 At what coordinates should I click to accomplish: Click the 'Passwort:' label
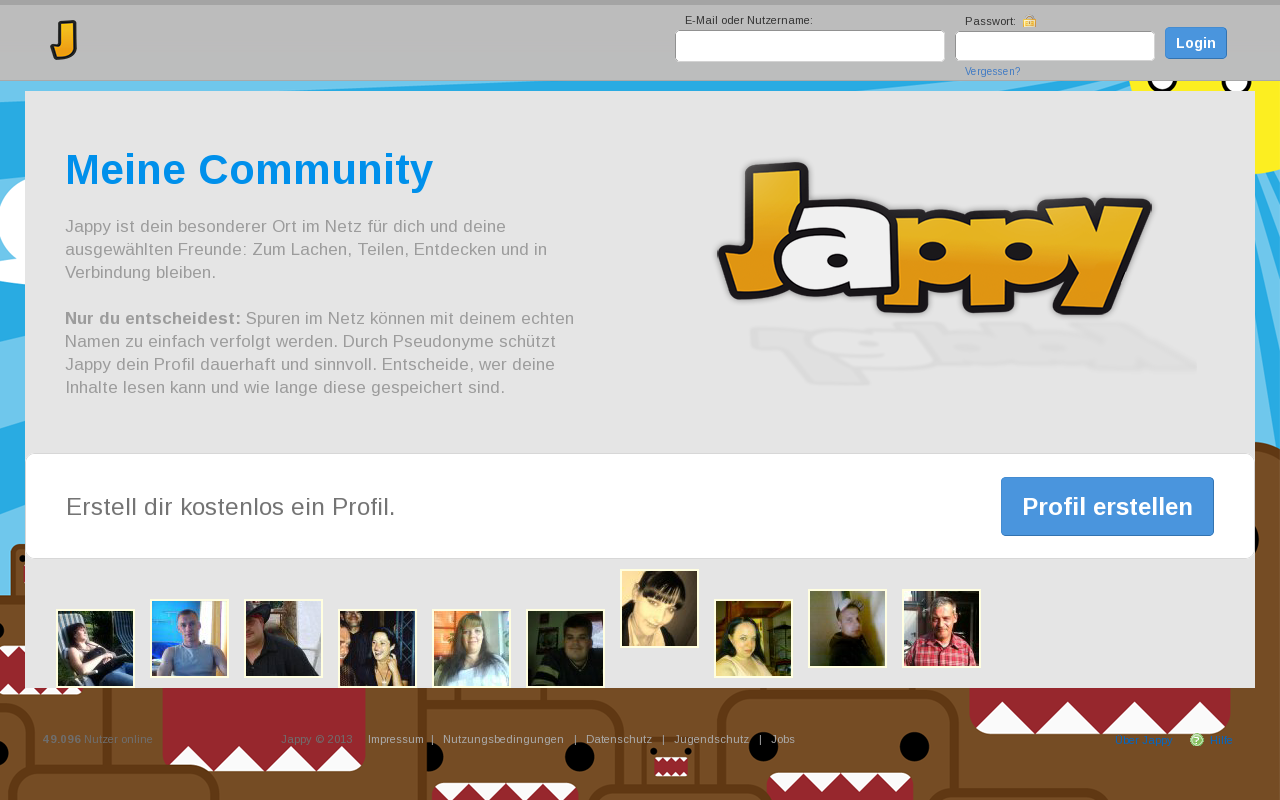990,21
